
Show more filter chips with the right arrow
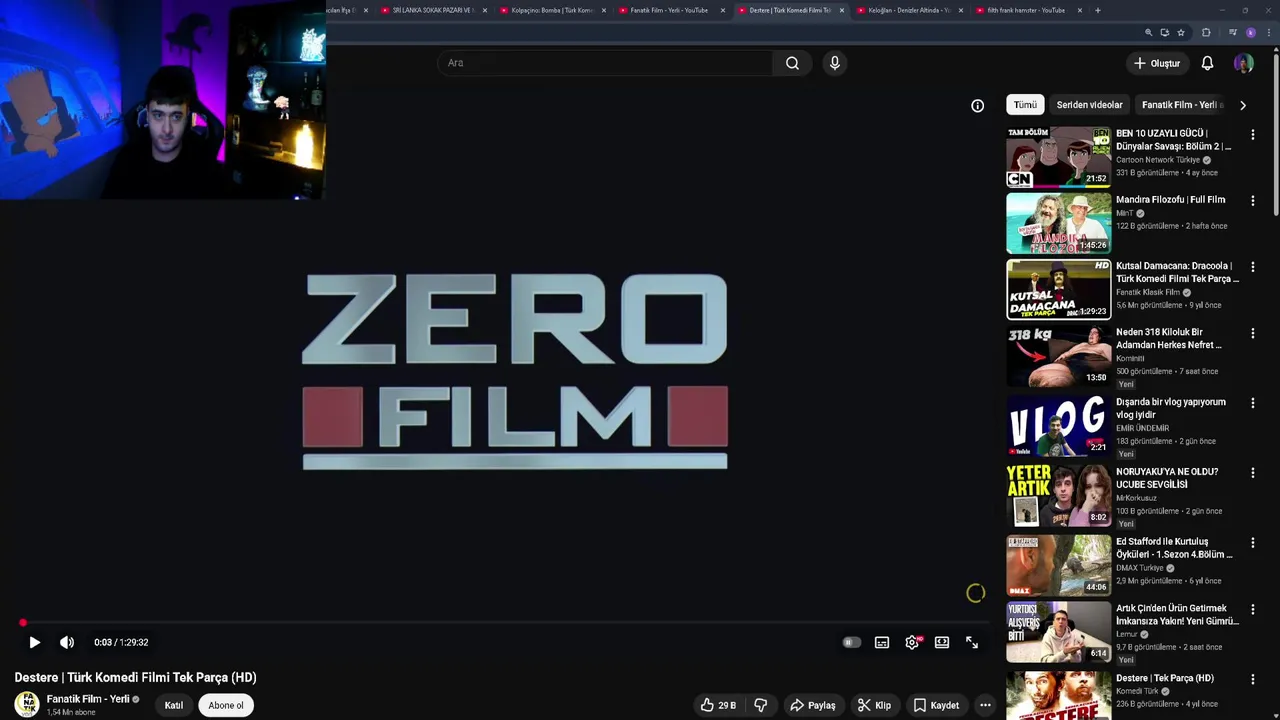[1243, 105]
